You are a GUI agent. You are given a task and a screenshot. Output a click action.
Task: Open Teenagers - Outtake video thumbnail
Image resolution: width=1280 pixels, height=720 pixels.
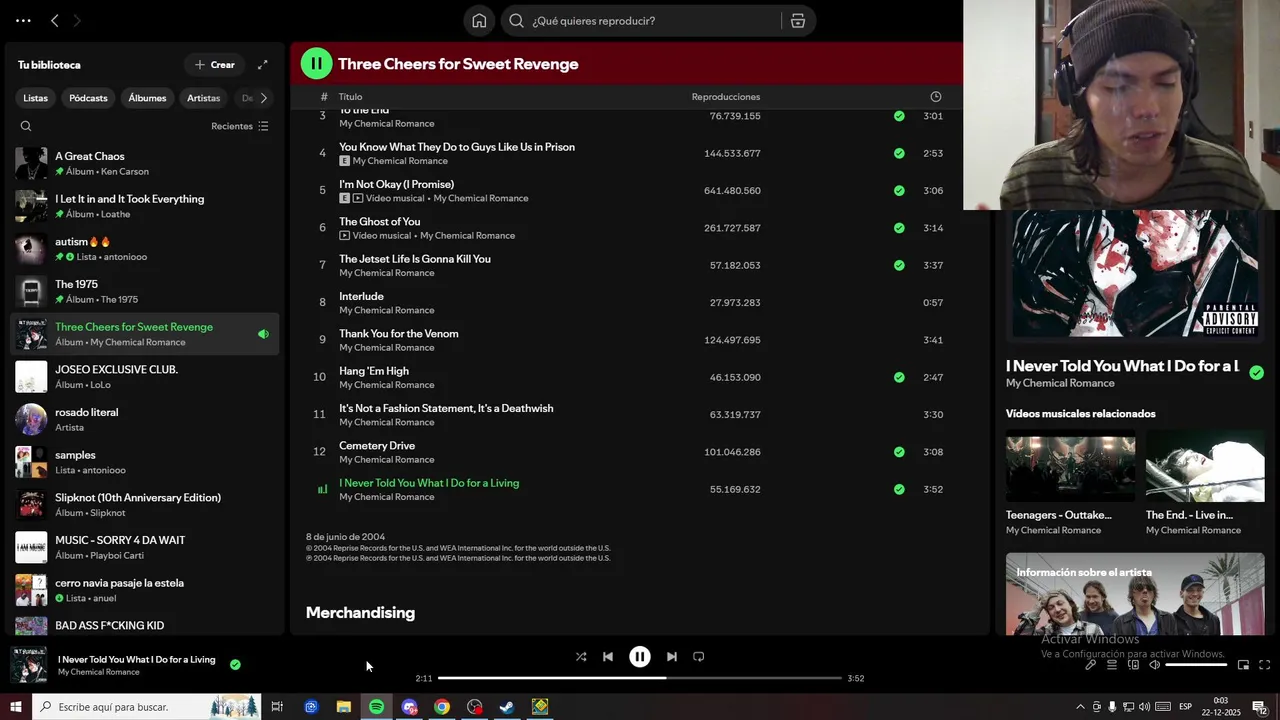point(1070,467)
